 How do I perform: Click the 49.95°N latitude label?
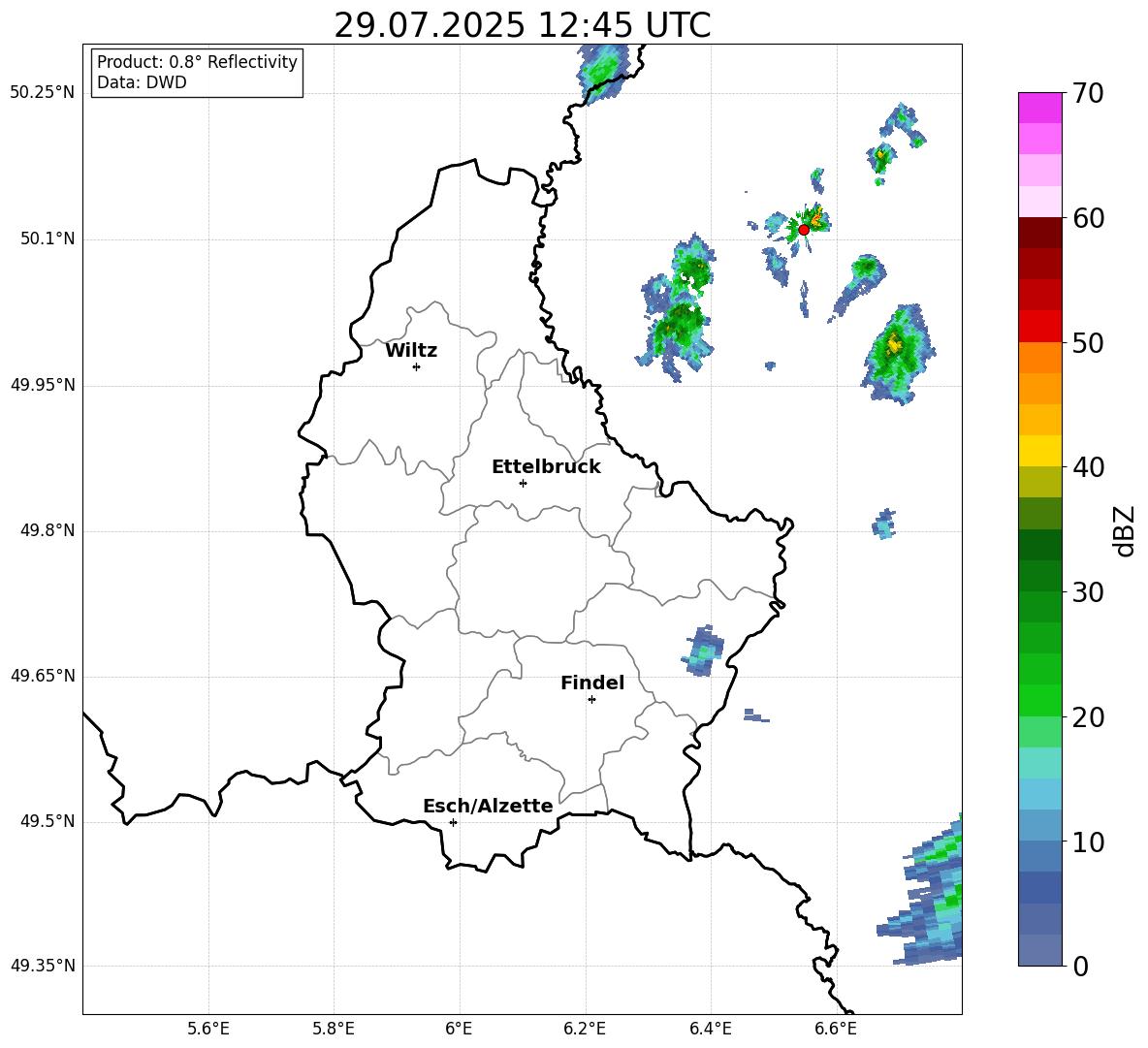tap(43, 385)
